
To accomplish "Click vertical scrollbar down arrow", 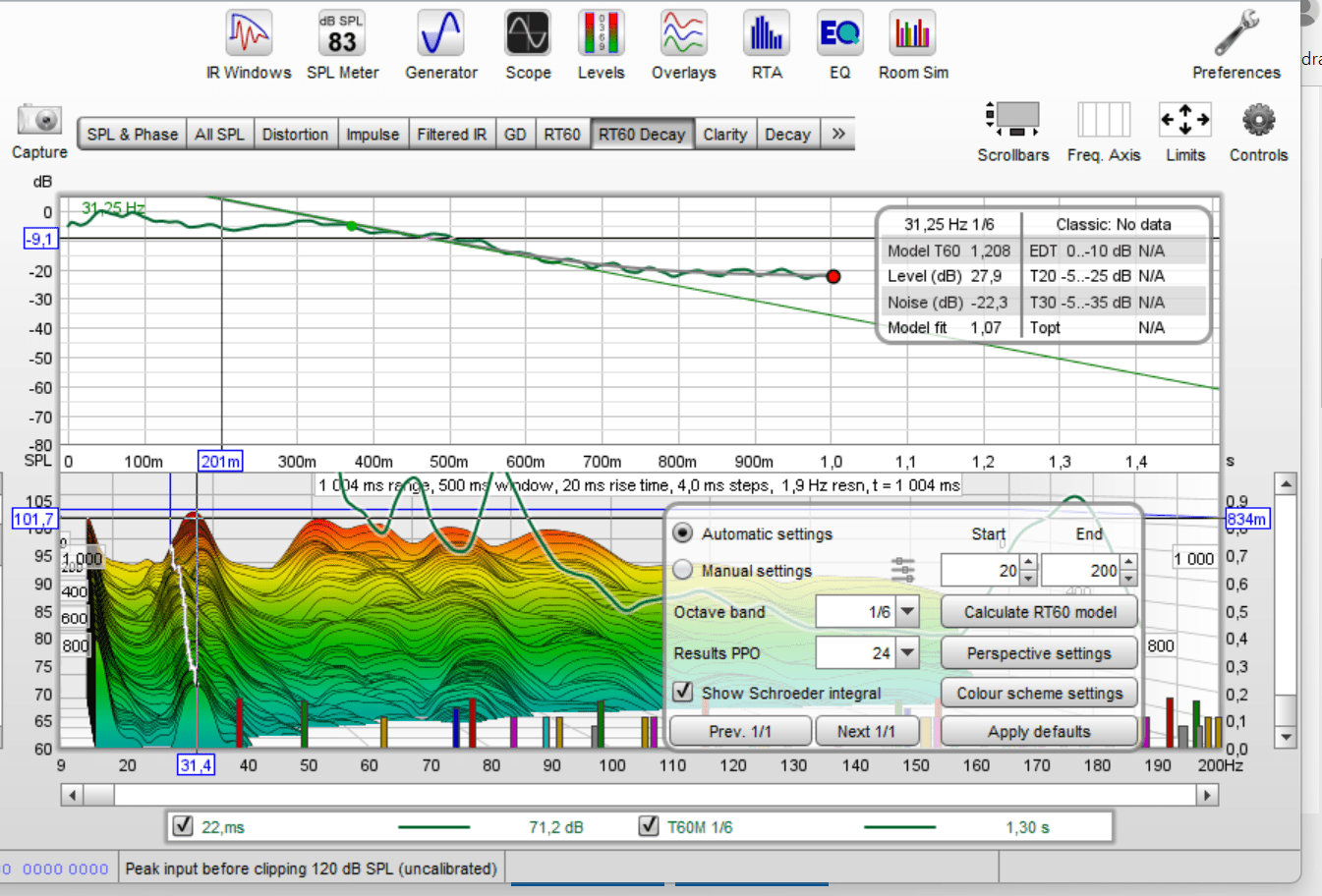I will click(1286, 737).
